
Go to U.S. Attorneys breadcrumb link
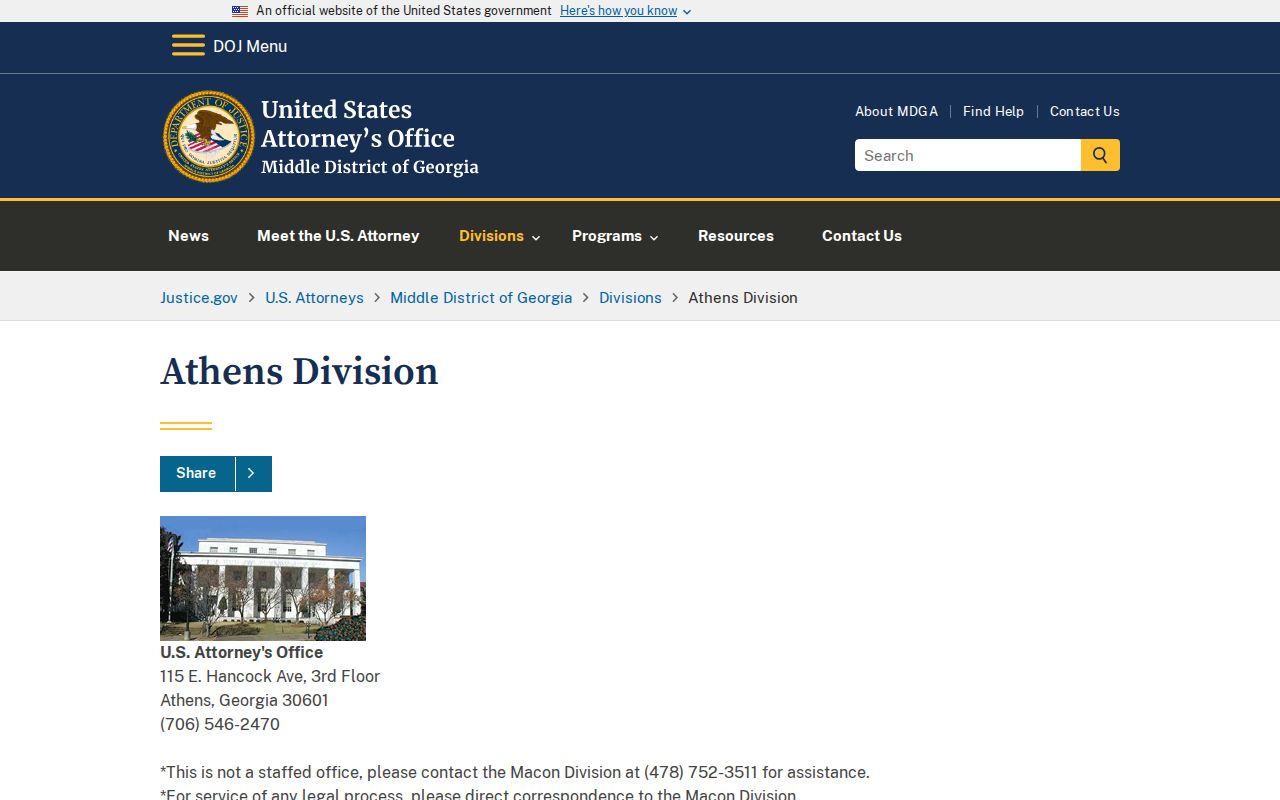pyautogui.click(x=314, y=297)
